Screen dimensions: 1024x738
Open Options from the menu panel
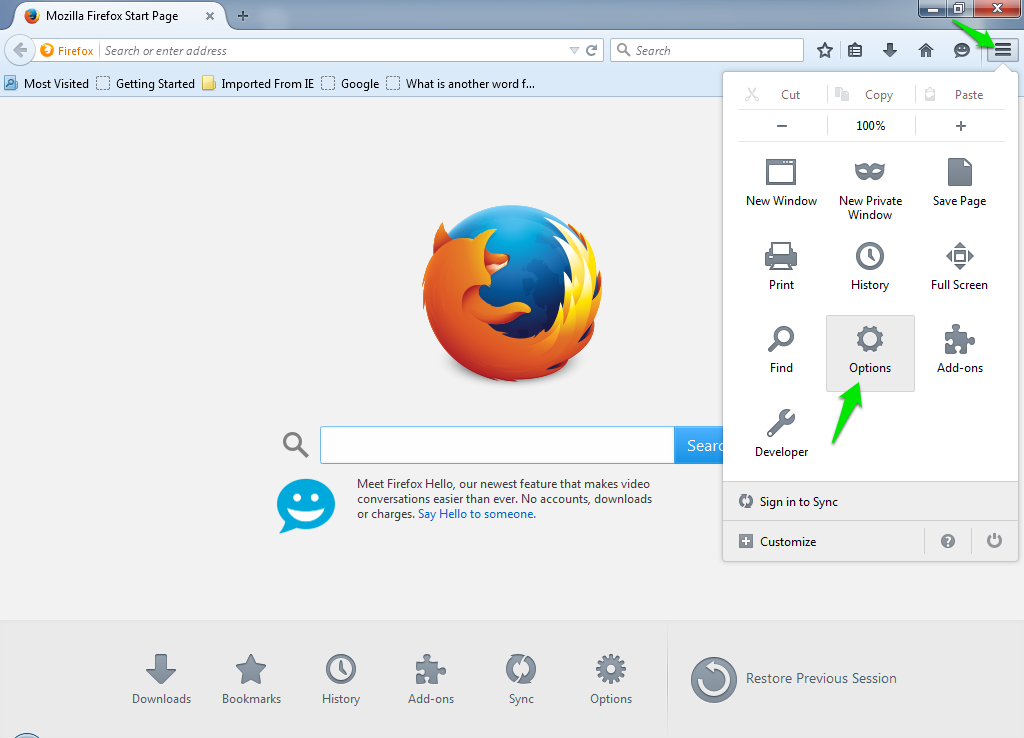(869, 352)
